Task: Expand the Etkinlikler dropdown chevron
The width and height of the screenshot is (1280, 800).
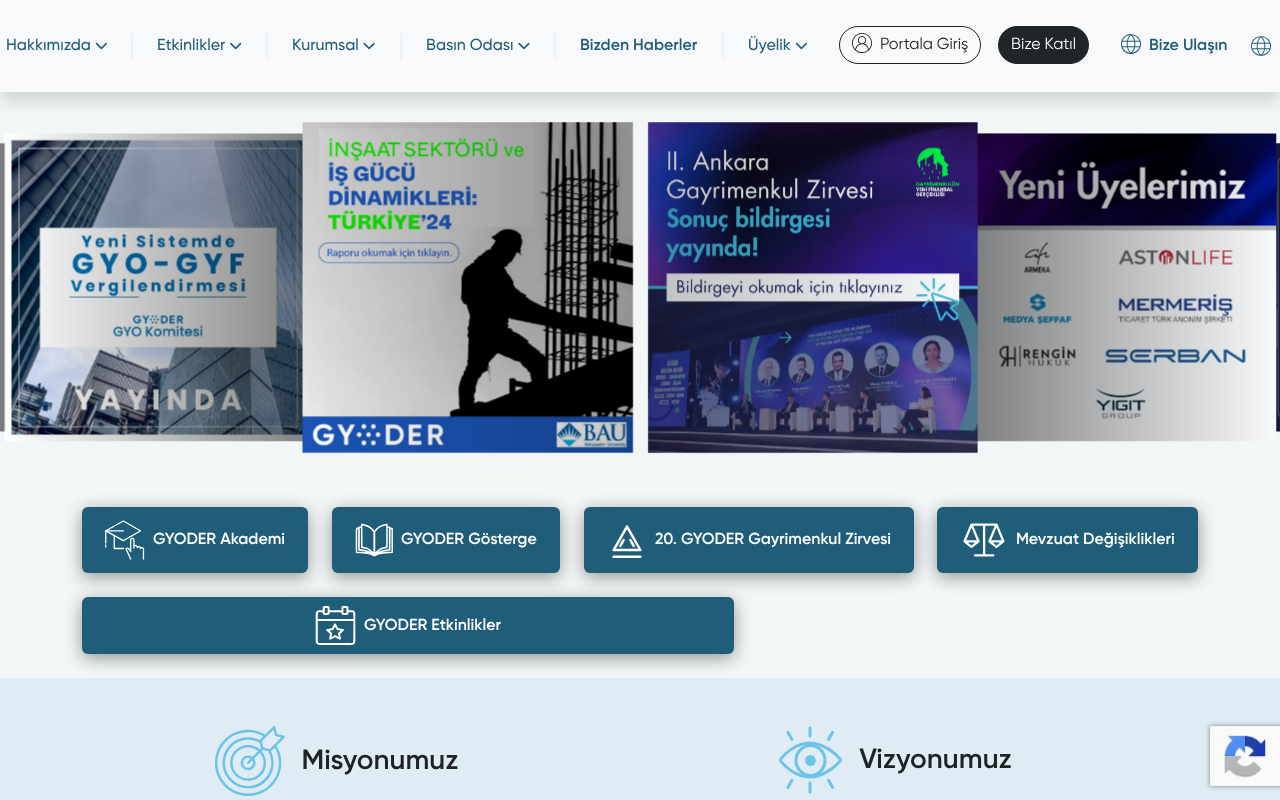Action: tap(236, 46)
